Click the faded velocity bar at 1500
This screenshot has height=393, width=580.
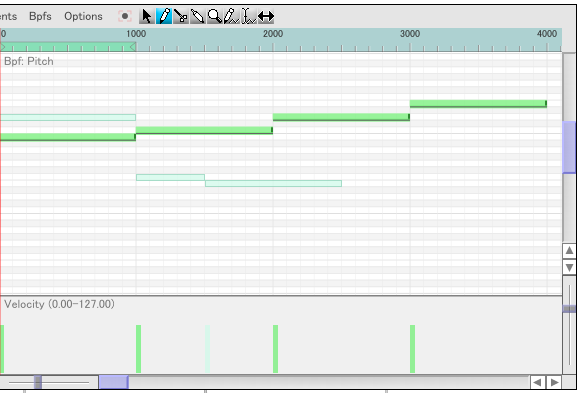point(208,349)
